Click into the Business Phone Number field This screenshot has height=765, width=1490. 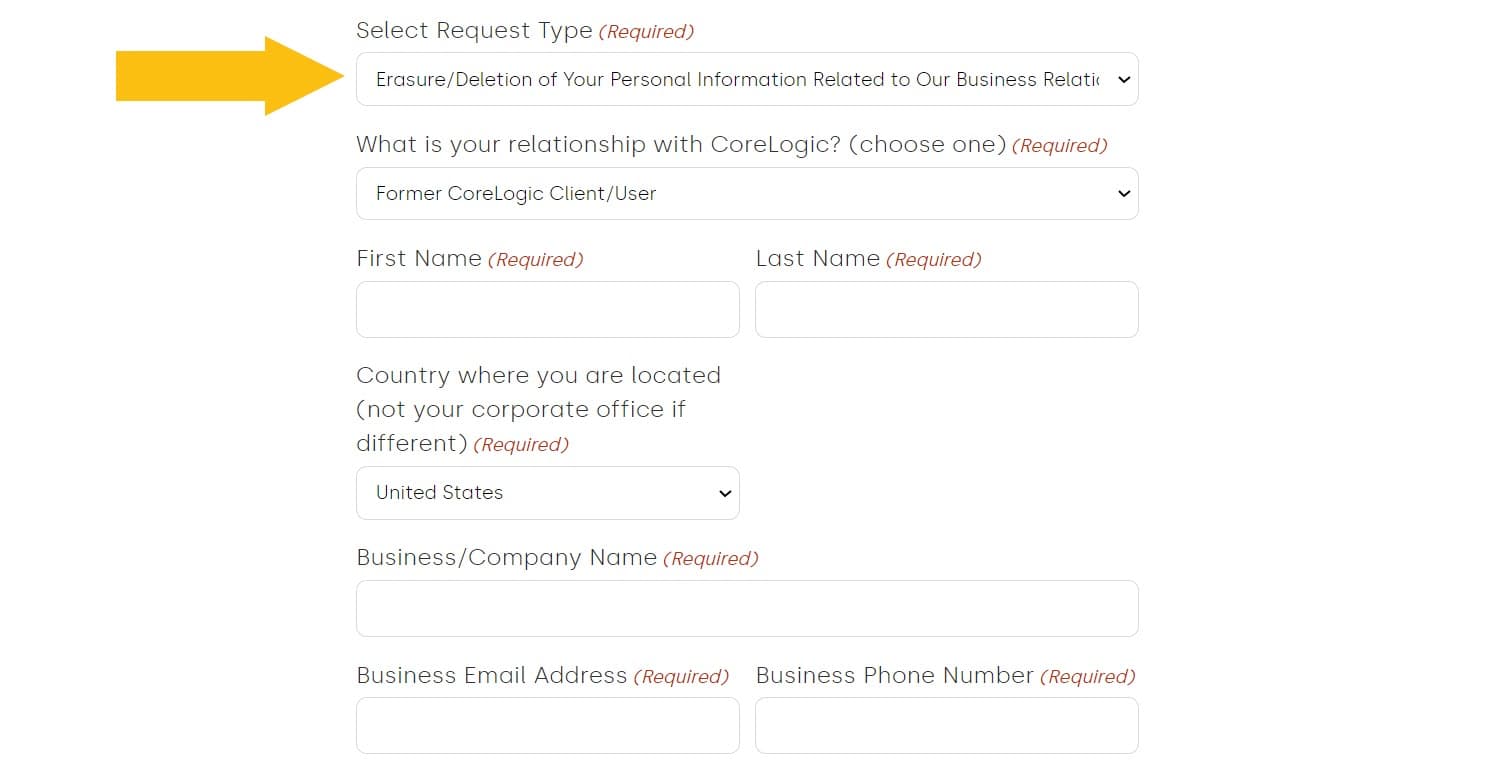[x=946, y=725]
